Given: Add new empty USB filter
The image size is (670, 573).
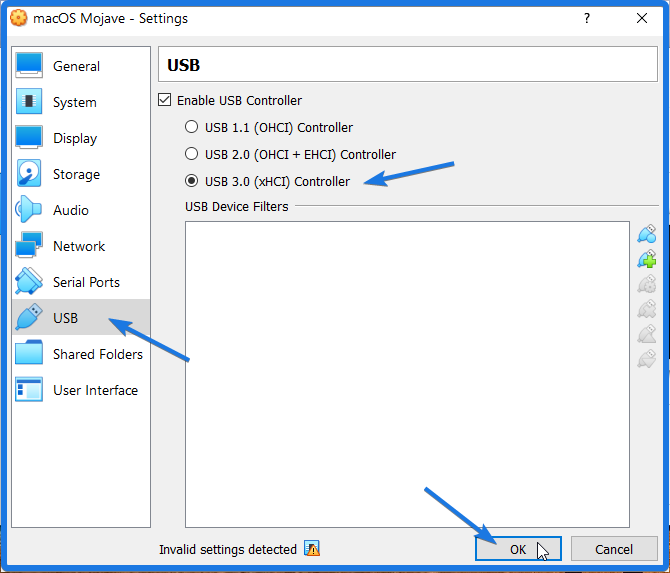Looking at the screenshot, I should coord(646,234).
